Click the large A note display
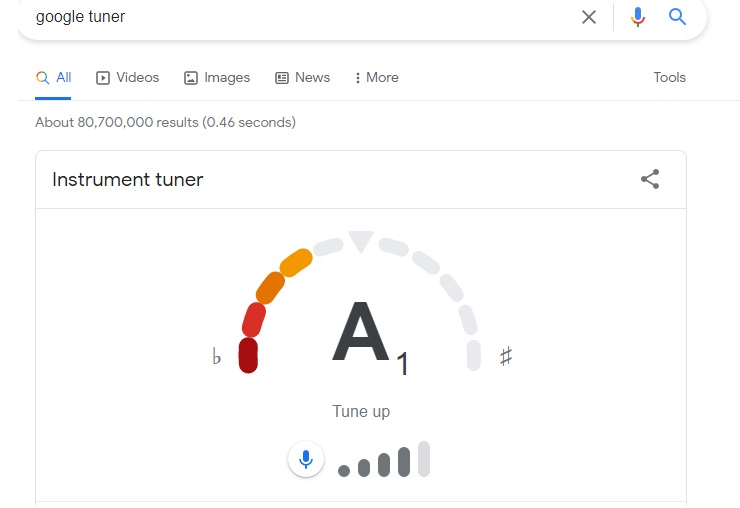Screen dimensions: 740x508 [x=360, y=333]
